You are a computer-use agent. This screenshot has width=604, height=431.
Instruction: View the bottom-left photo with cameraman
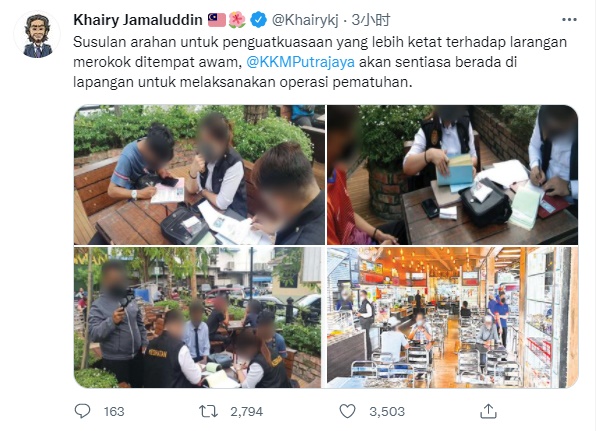pyautogui.click(x=197, y=317)
